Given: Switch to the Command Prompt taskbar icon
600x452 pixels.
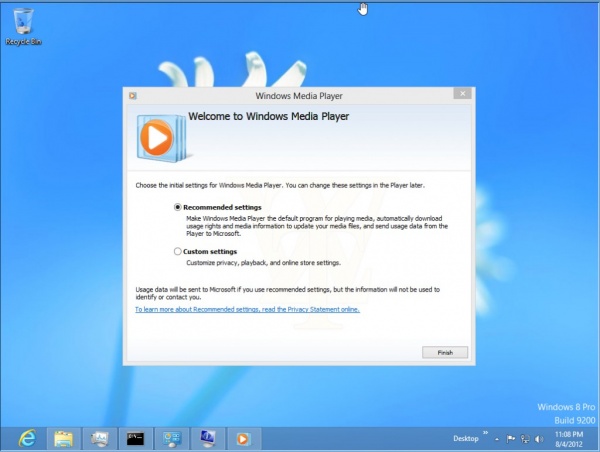Looking at the screenshot, I should [135, 439].
